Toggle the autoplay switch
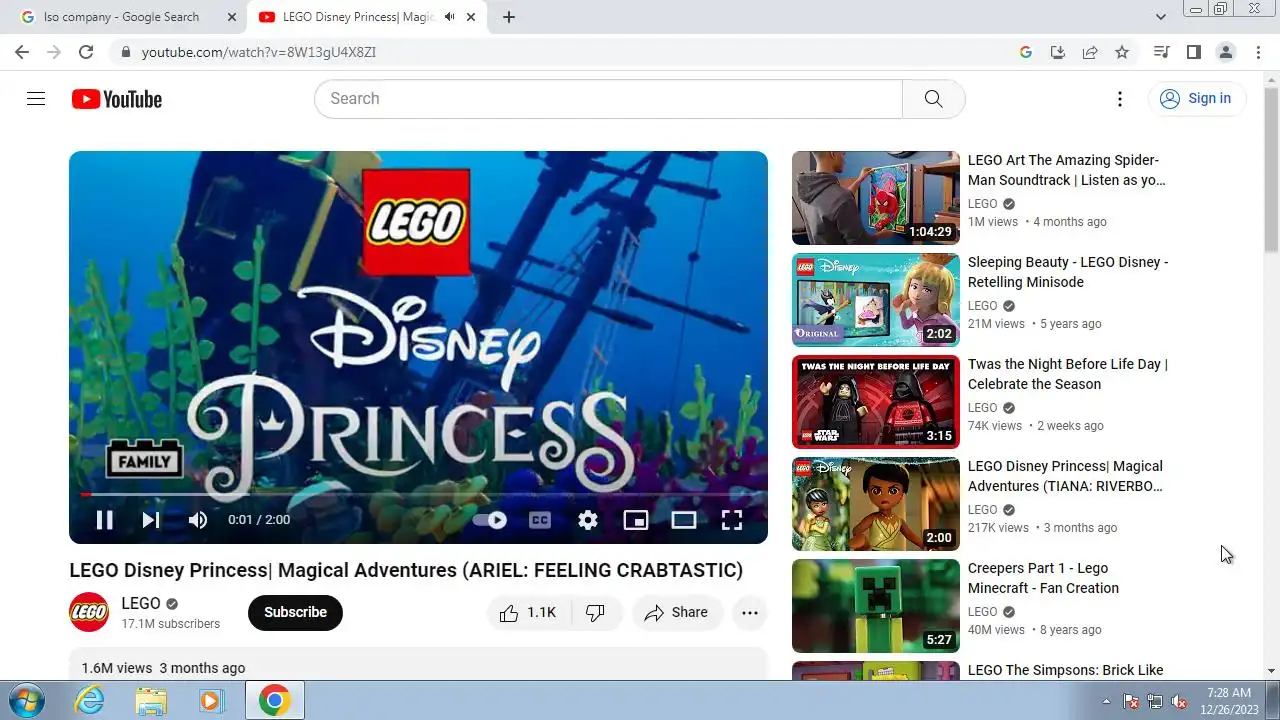This screenshot has height=720, width=1280. coord(490,520)
